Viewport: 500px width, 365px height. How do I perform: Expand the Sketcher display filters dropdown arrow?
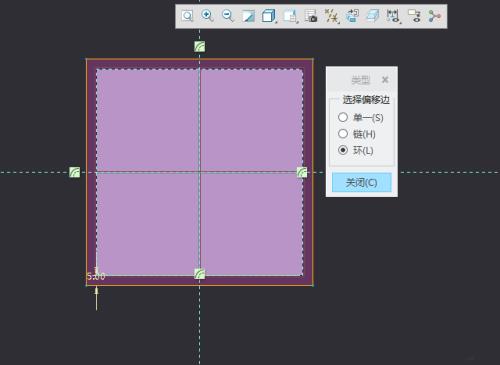(400, 22)
